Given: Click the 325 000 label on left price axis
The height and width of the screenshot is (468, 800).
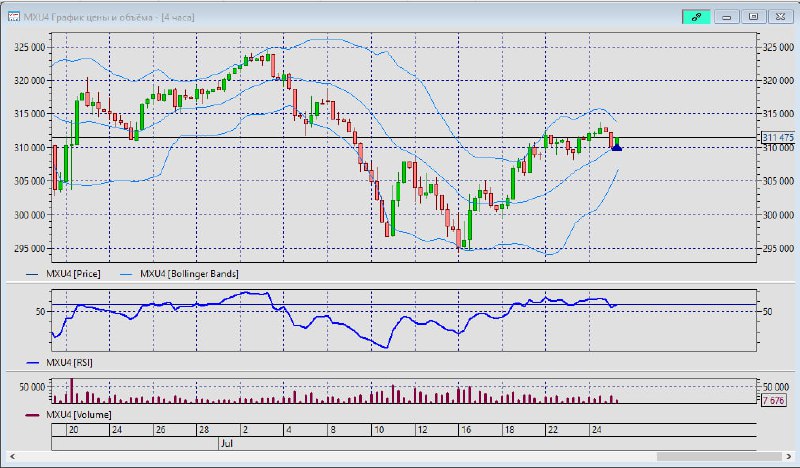Looking at the screenshot, I should (29, 47).
